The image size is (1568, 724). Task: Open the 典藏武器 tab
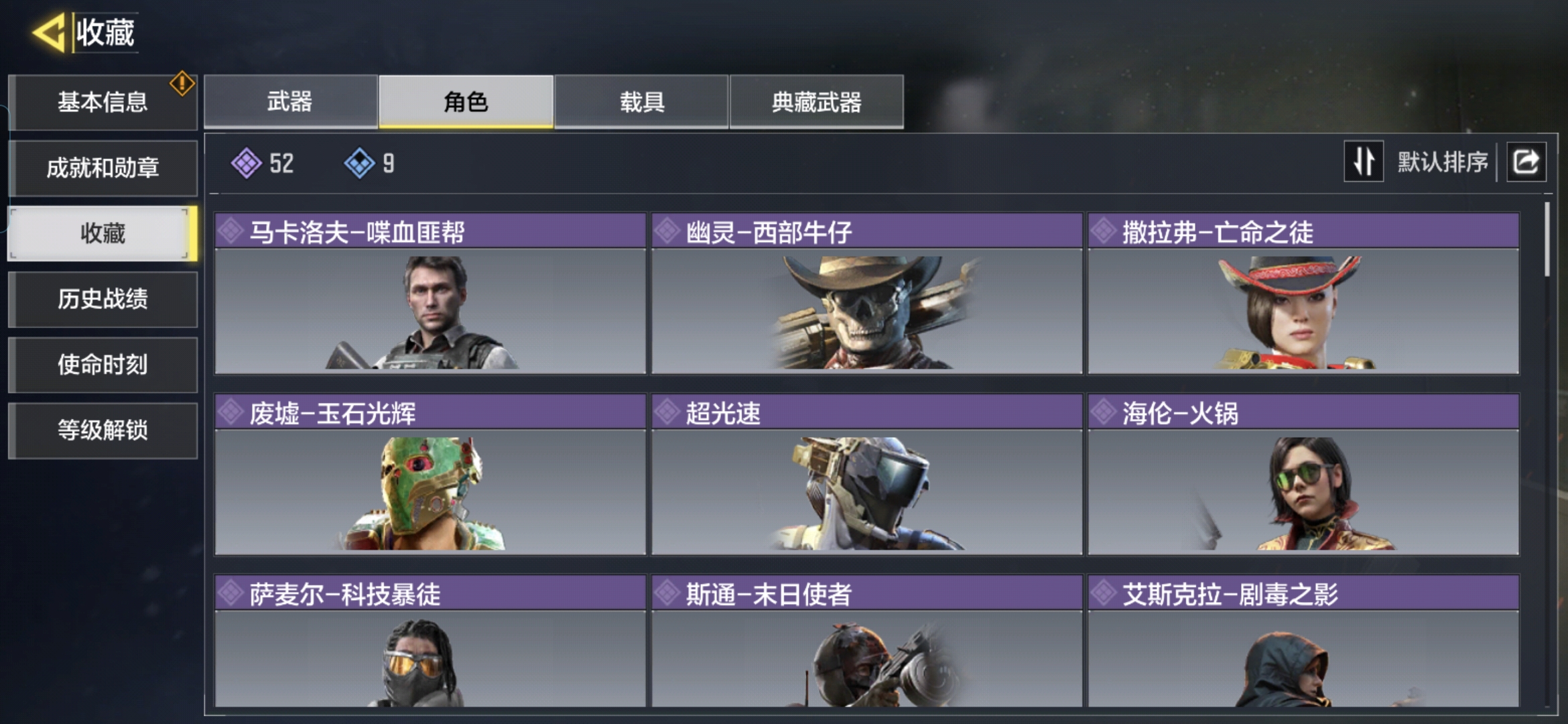point(816,101)
